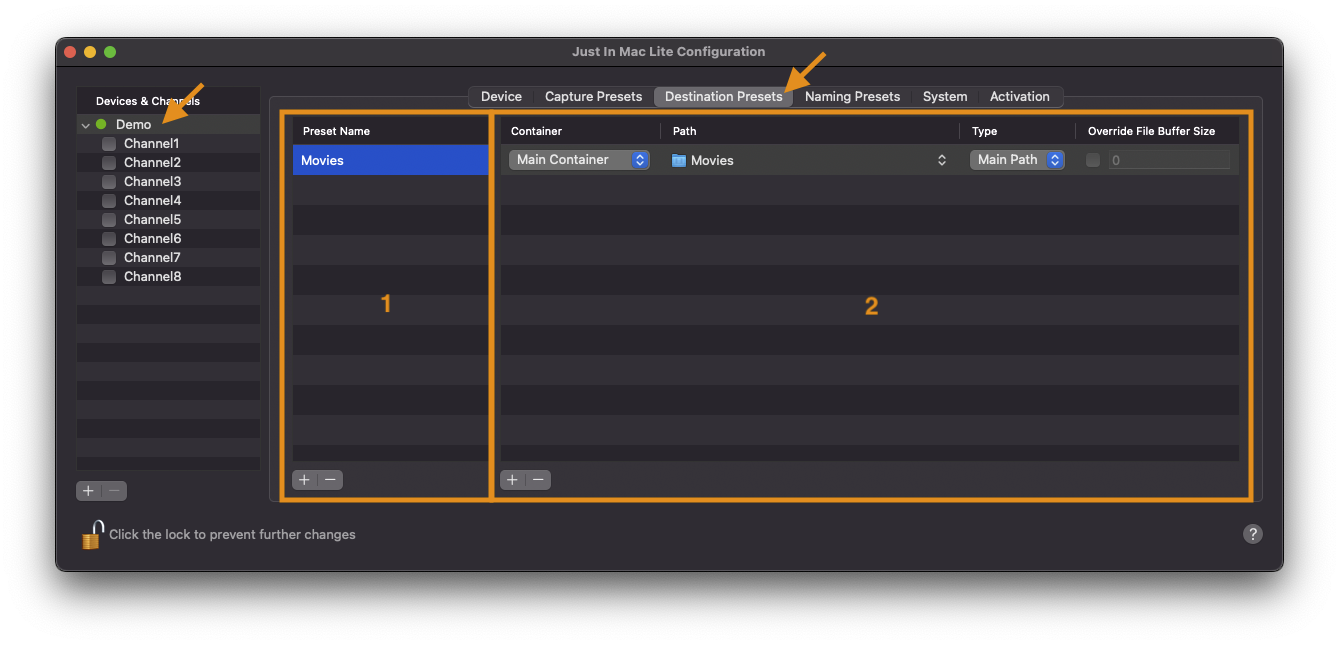Viewport: 1339px width, 645px height.
Task: Click the blue Movies folder icon
Action: point(679,160)
